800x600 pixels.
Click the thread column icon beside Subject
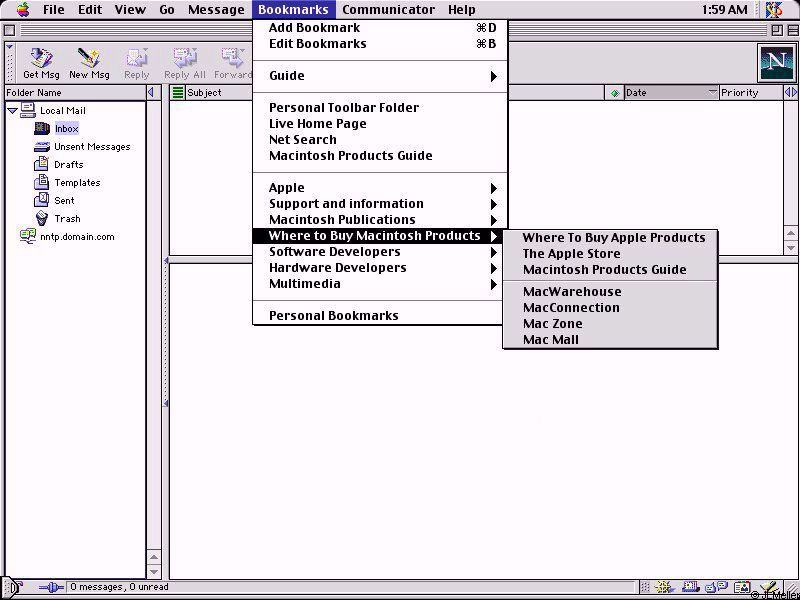pyautogui.click(x=178, y=92)
